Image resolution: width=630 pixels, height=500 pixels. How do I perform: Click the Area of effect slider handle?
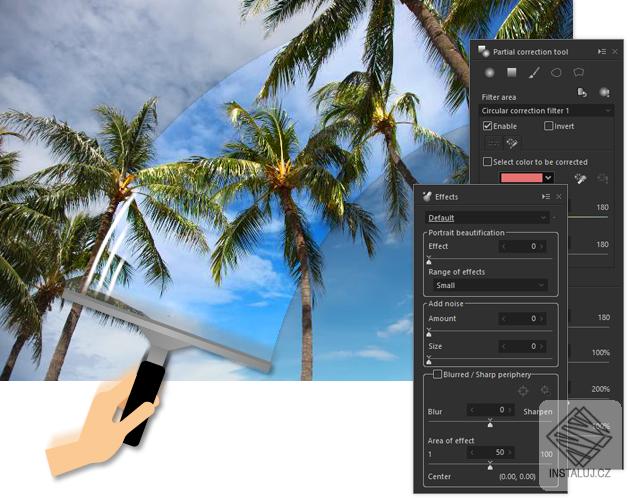point(490,465)
